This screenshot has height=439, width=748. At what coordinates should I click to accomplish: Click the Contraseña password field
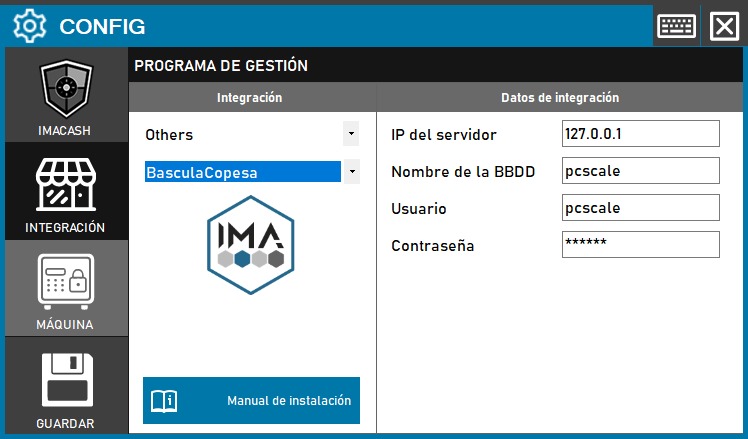click(x=640, y=245)
